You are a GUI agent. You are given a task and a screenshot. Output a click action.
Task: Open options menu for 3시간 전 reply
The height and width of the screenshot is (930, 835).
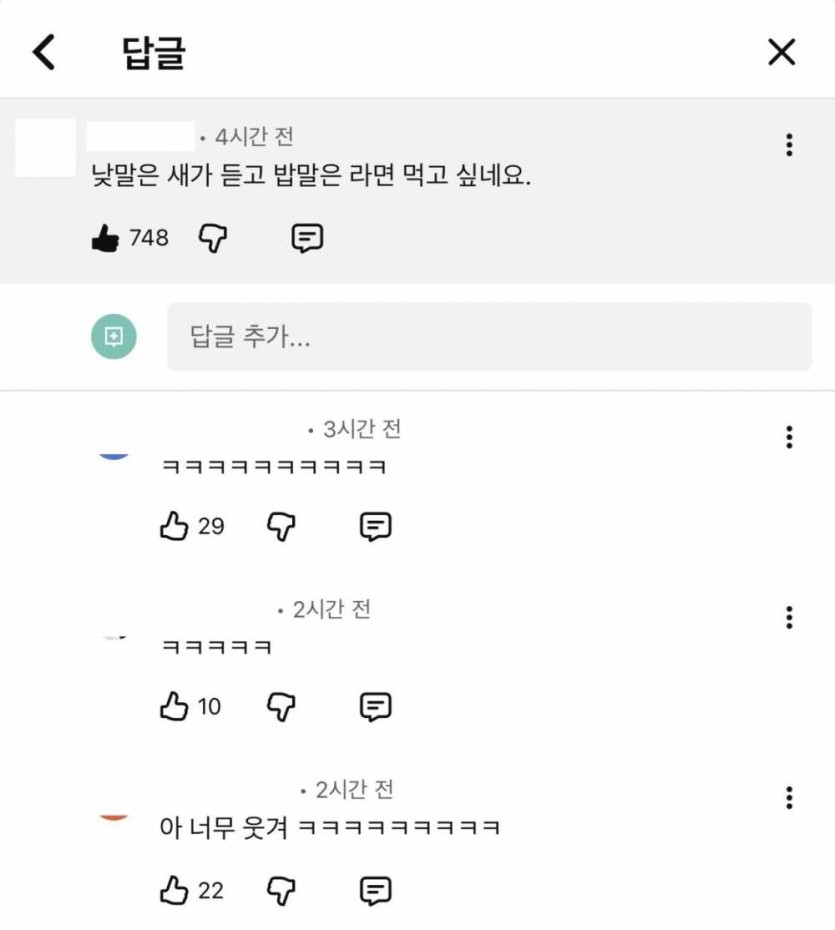789,437
